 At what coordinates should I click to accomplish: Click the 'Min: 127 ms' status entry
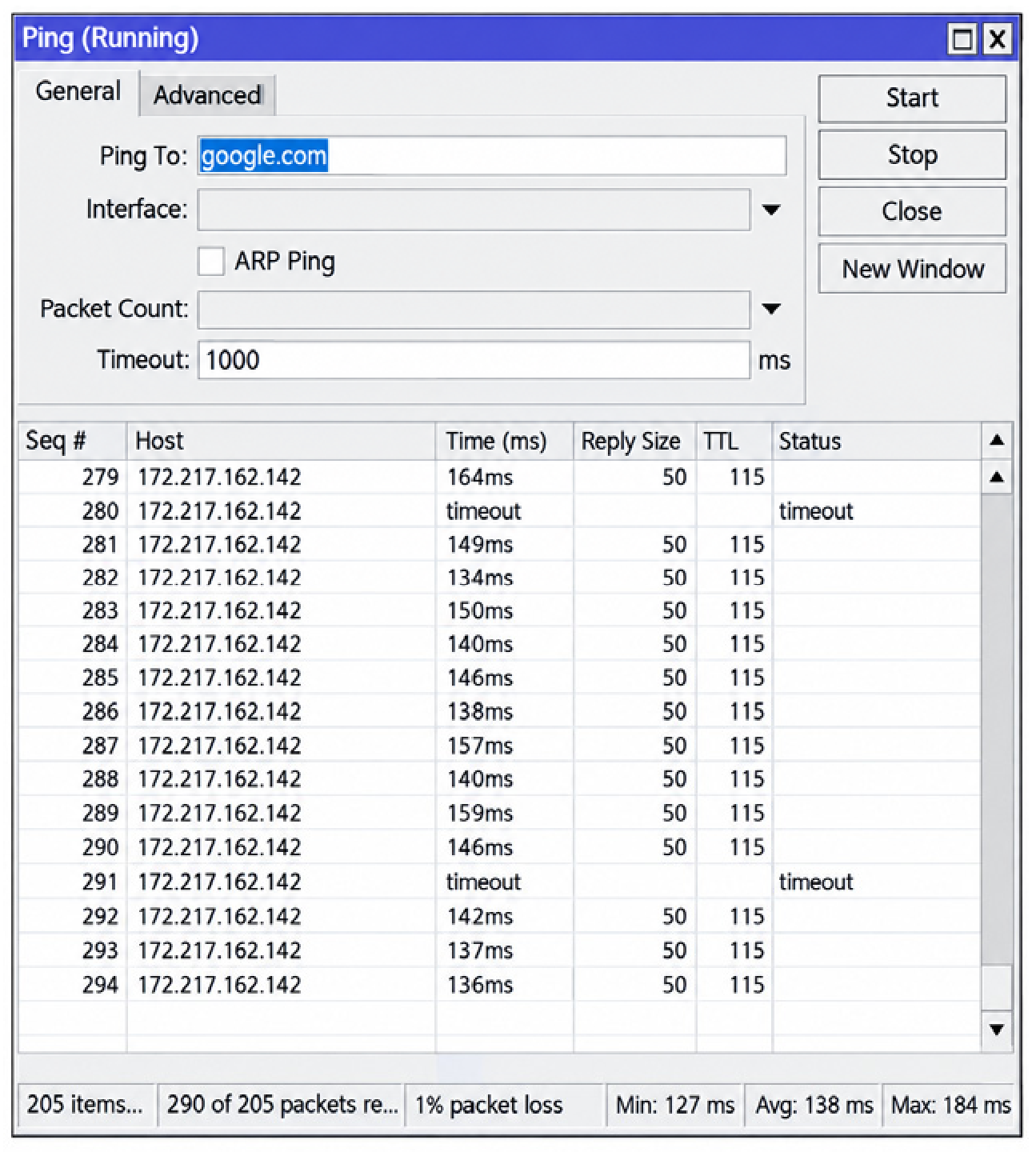675,1106
